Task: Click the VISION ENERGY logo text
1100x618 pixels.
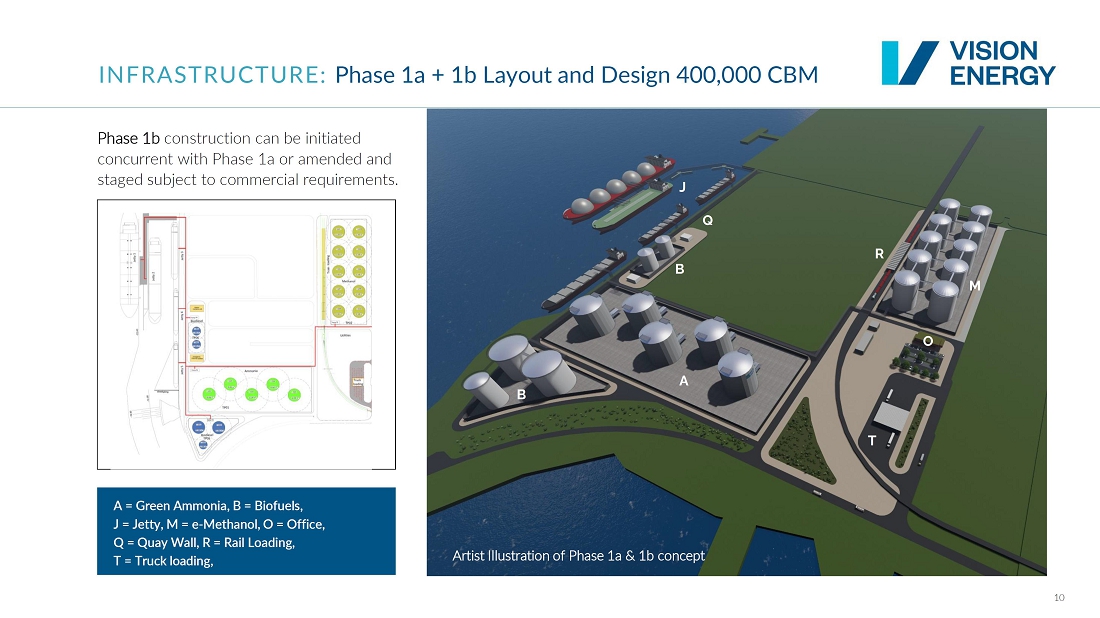Action: pyautogui.click(x=1001, y=63)
